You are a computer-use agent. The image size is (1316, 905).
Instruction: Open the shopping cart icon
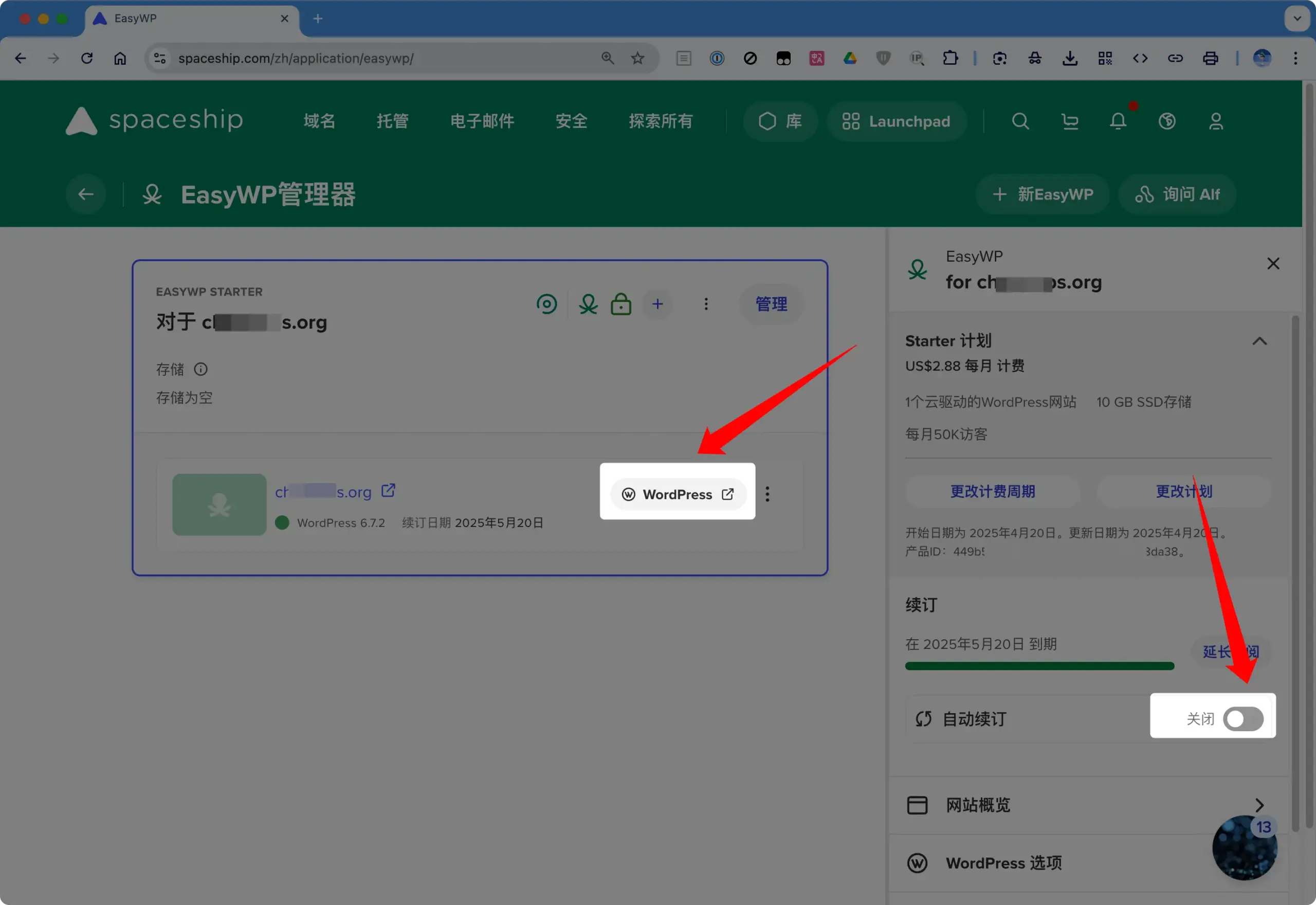tap(1069, 121)
